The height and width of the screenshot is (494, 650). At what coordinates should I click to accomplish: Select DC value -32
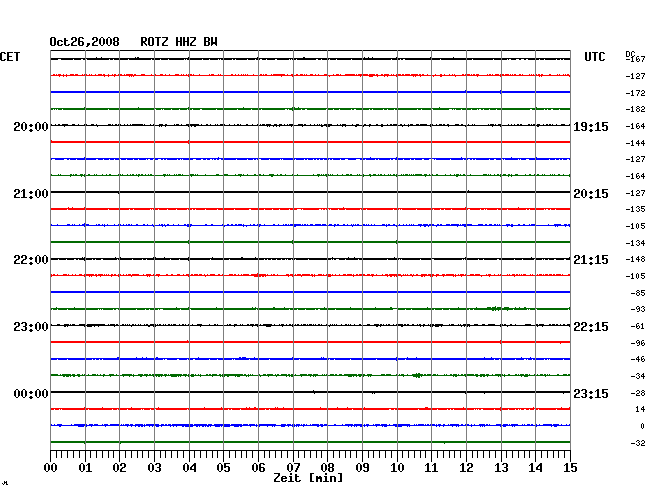pyautogui.click(x=638, y=443)
